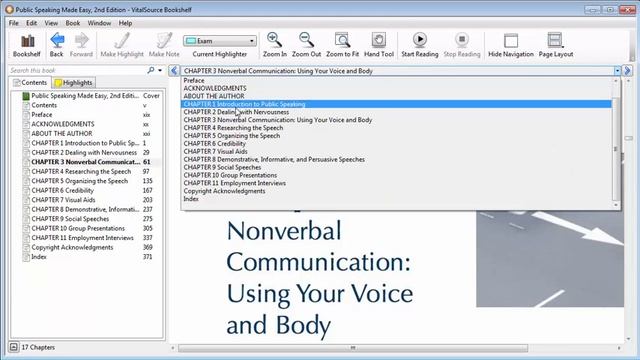This screenshot has height=360, width=640.
Task: Click the road arrow chapter image
Action: click(550, 259)
